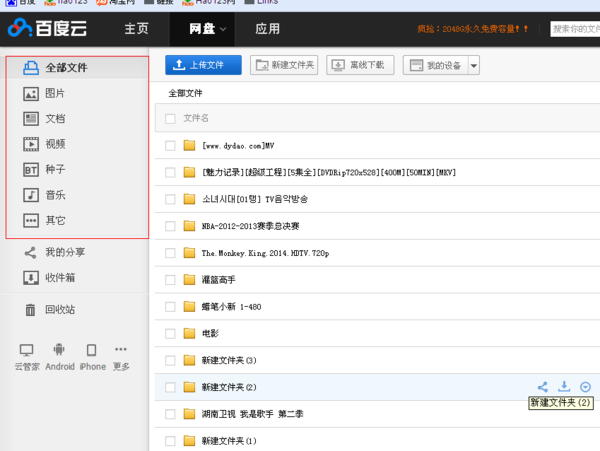
Task: Click download icon on 新建文件夹(2) row
Action: click(x=564, y=387)
